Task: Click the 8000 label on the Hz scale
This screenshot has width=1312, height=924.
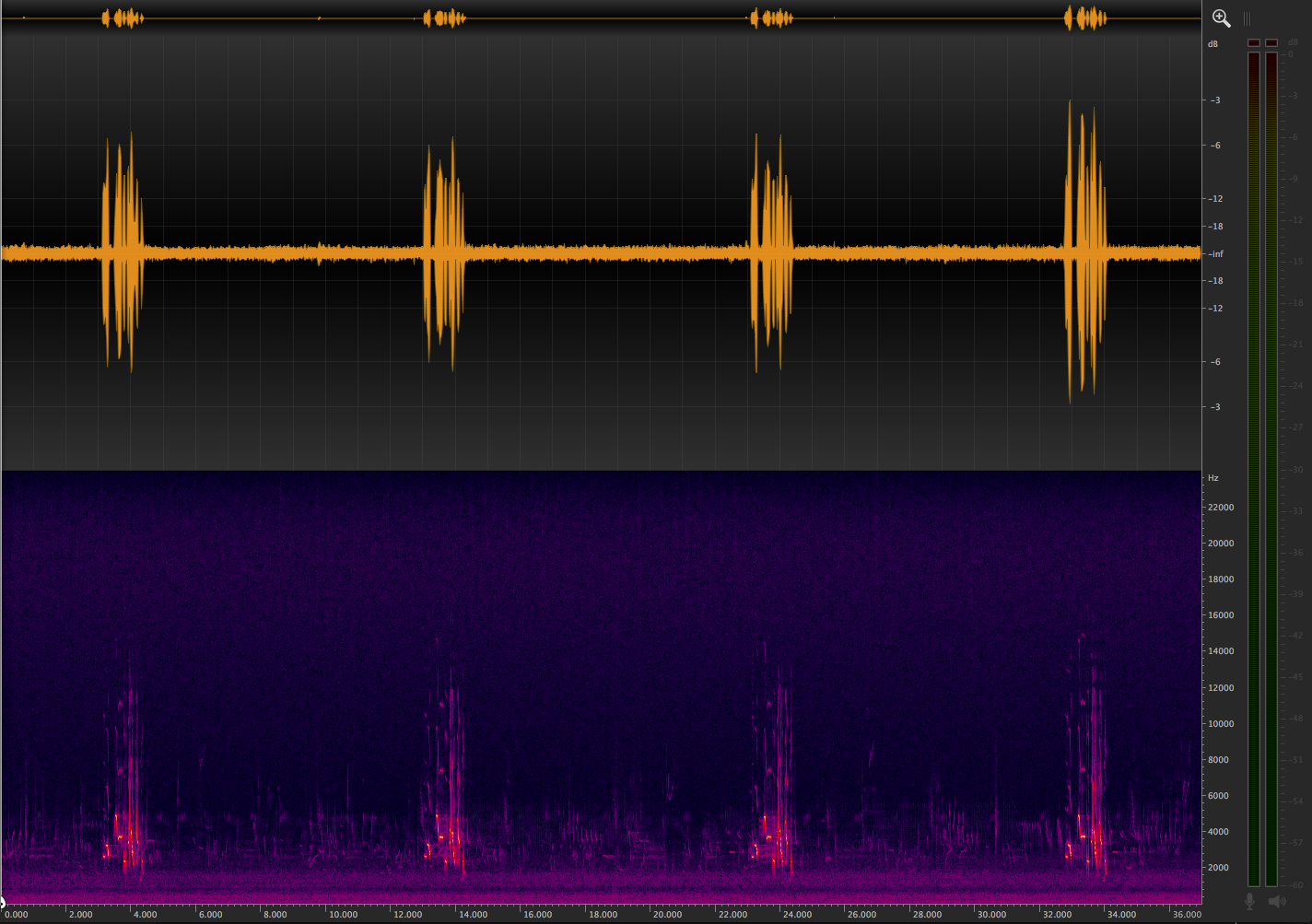Action: coord(1218,760)
